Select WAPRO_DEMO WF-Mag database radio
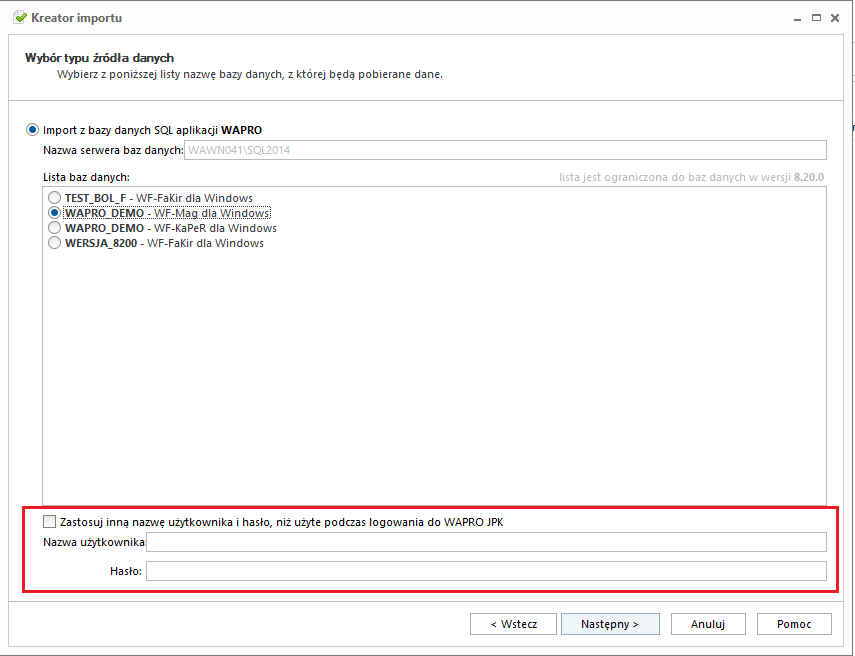The height and width of the screenshot is (656, 855). tap(55, 213)
